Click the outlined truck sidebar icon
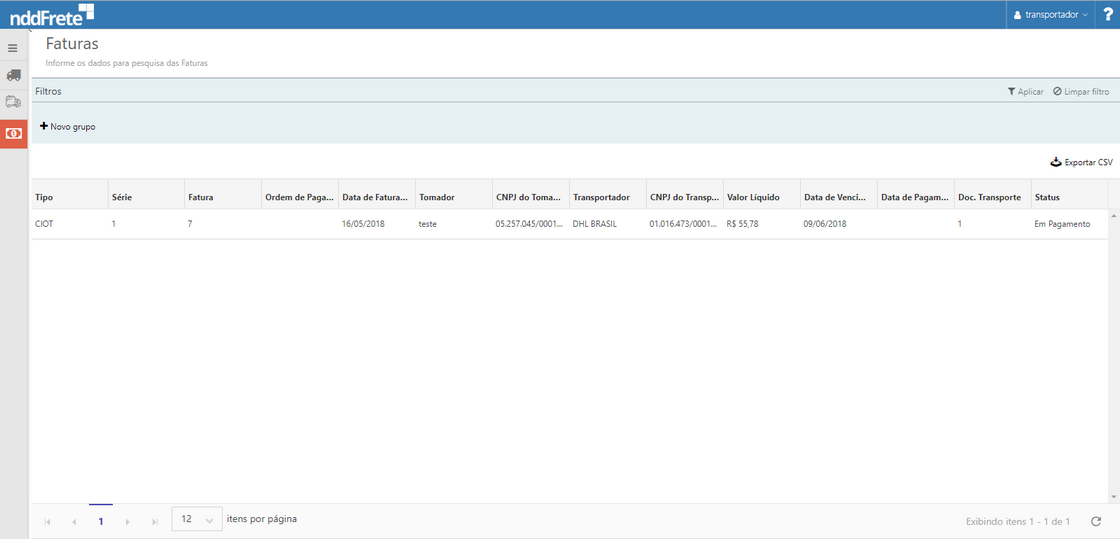Viewport: 1120px width, 539px height. pos(13,102)
